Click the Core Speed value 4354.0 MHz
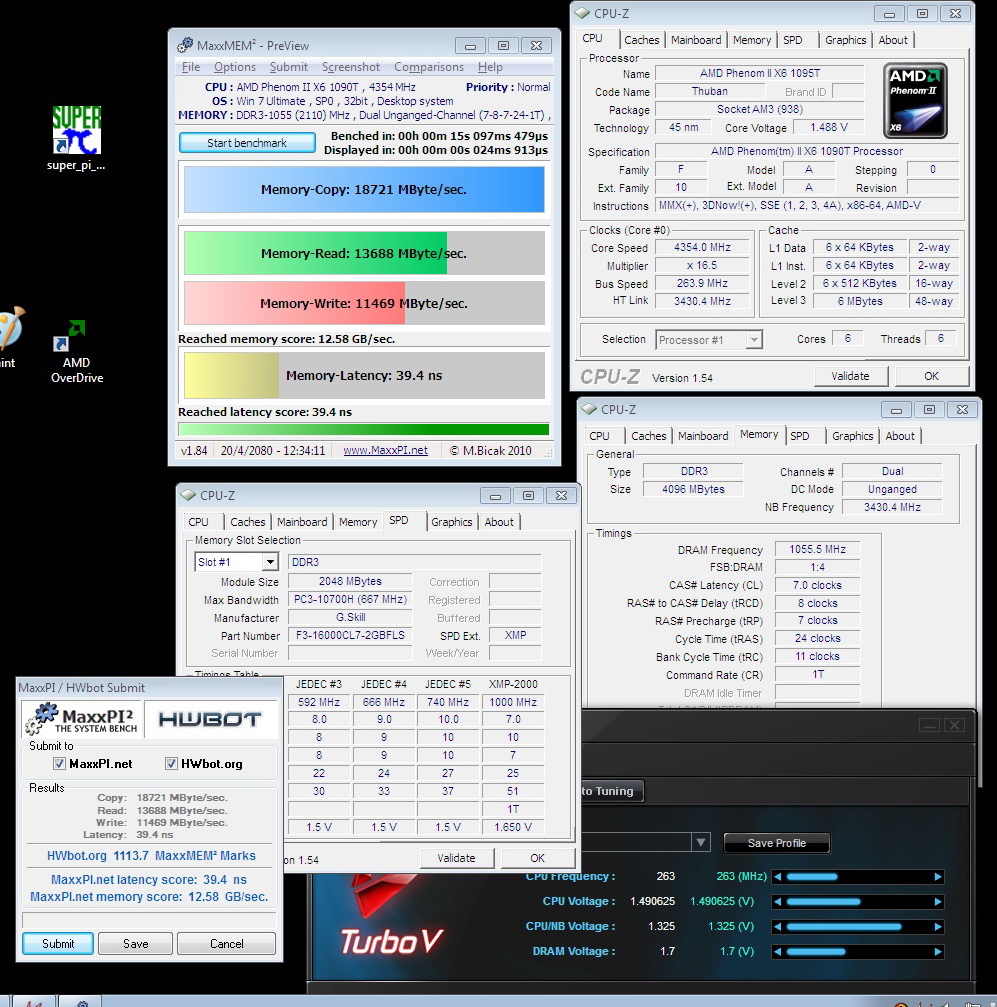The width and height of the screenshot is (997, 1007). [x=702, y=247]
